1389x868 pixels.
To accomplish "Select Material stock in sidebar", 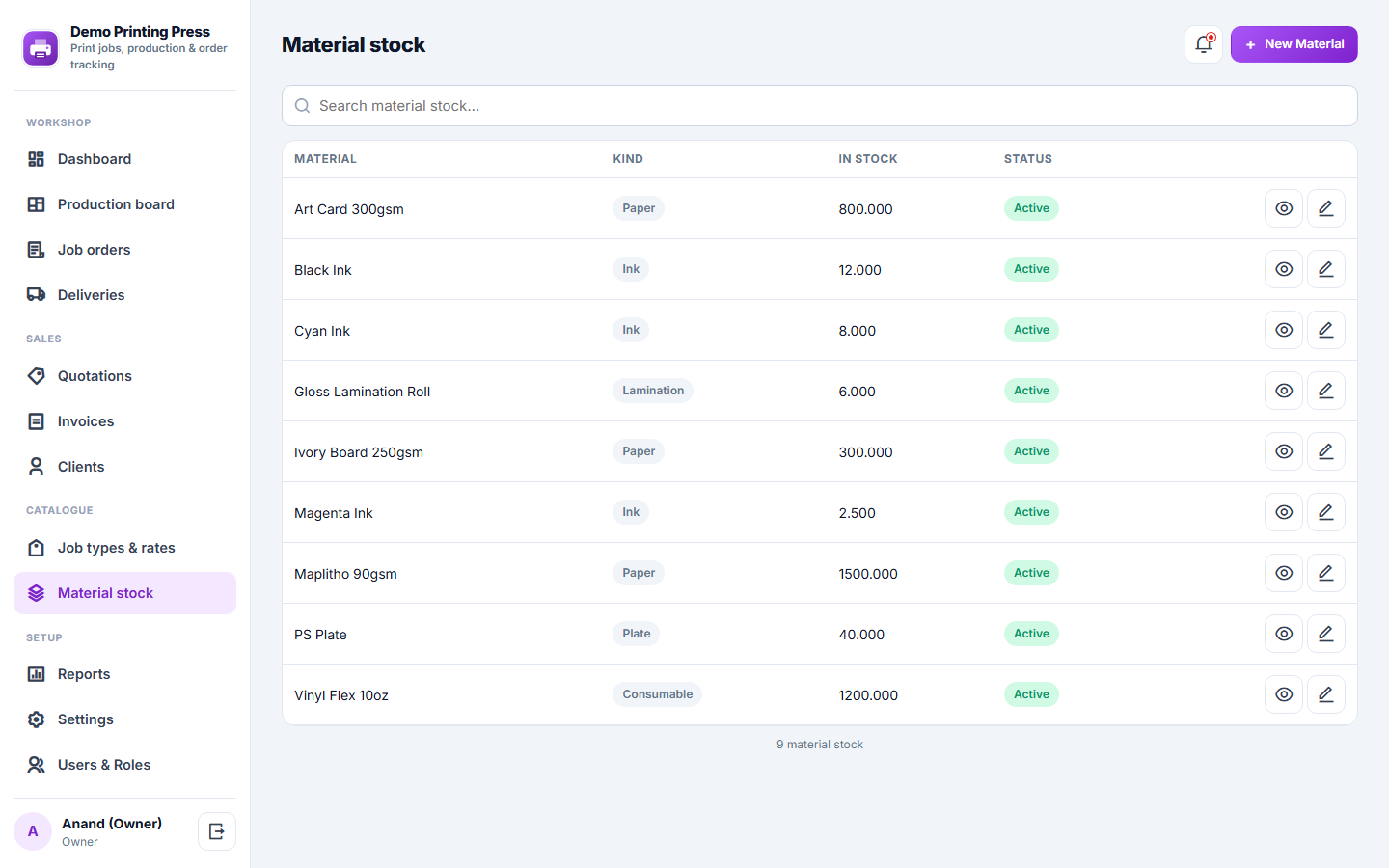I will [x=124, y=593].
